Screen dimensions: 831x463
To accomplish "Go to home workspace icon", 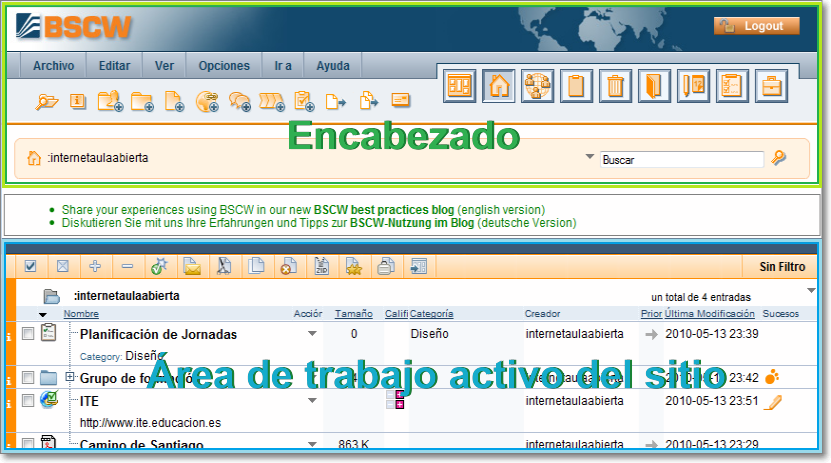I will click(499, 86).
